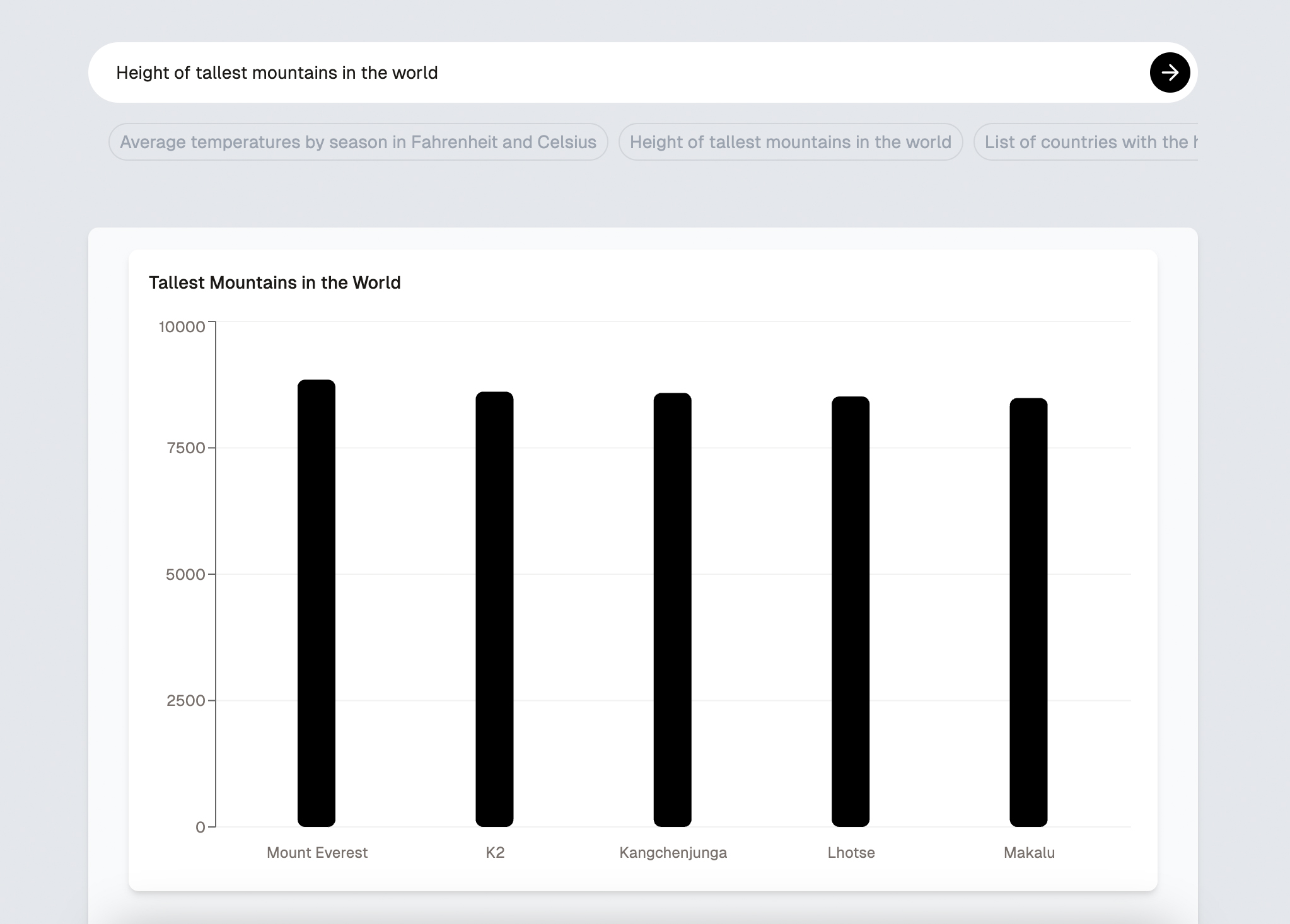Click the K2 axis label
1290x924 pixels.
pos(495,853)
